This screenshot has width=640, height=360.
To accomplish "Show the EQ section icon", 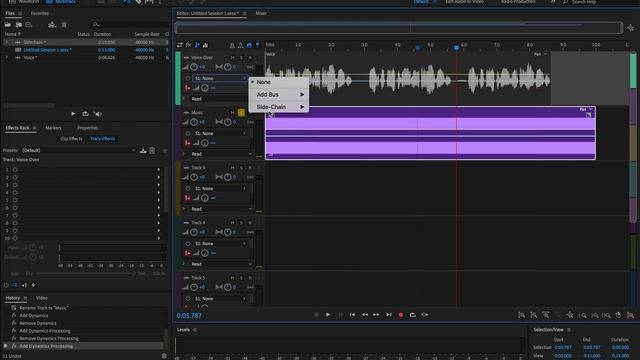I will click(205, 45).
